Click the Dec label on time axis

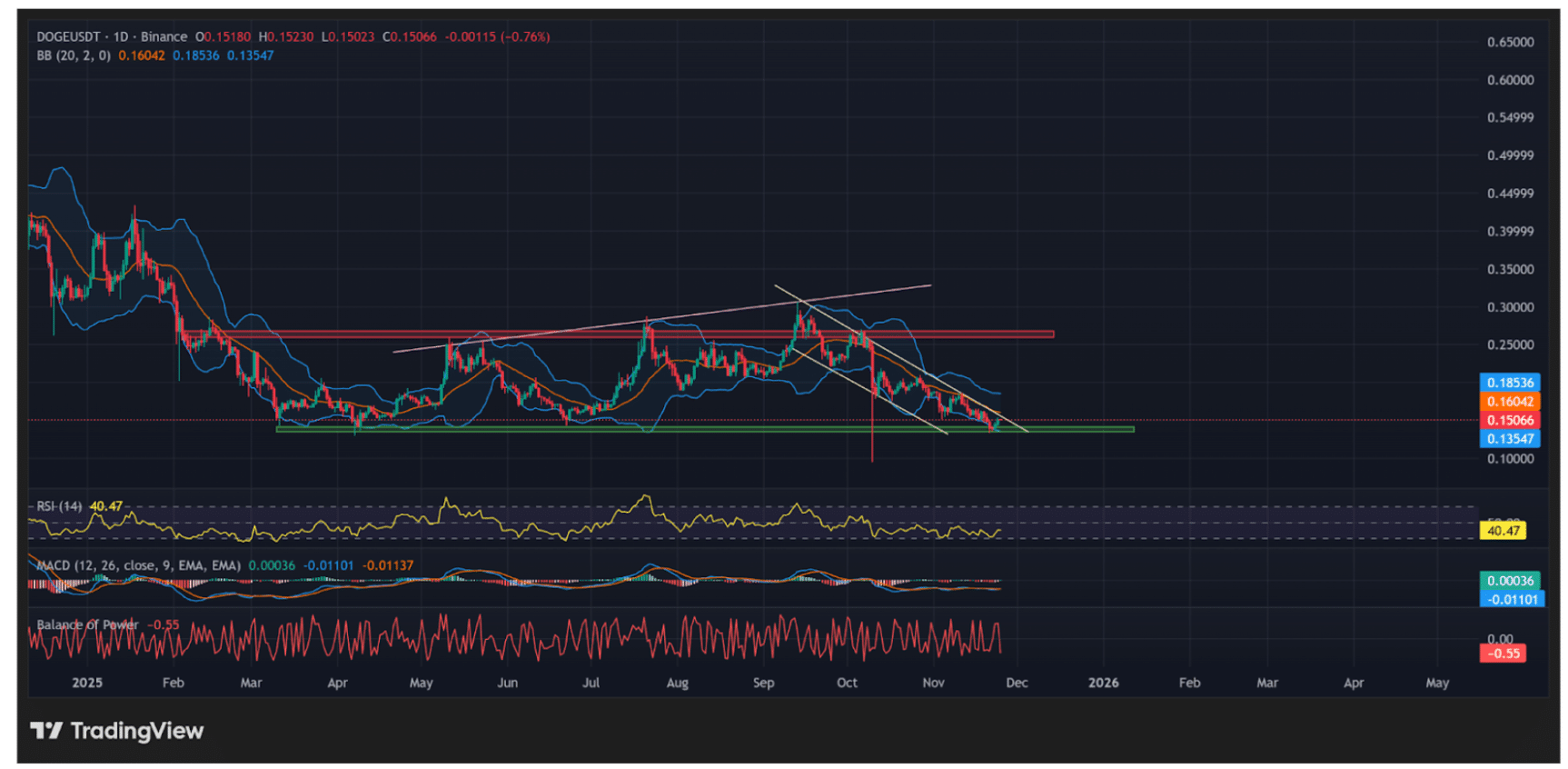[1017, 683]
